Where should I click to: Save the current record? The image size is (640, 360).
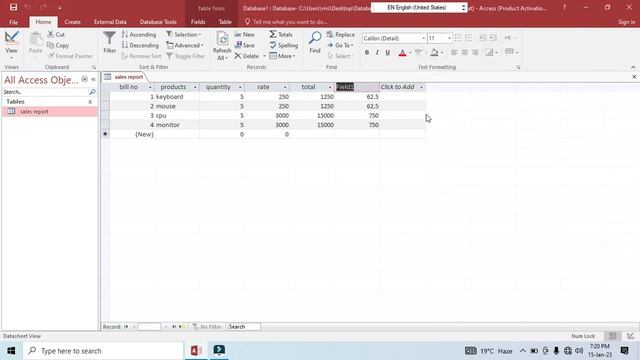tap(244, 45)
